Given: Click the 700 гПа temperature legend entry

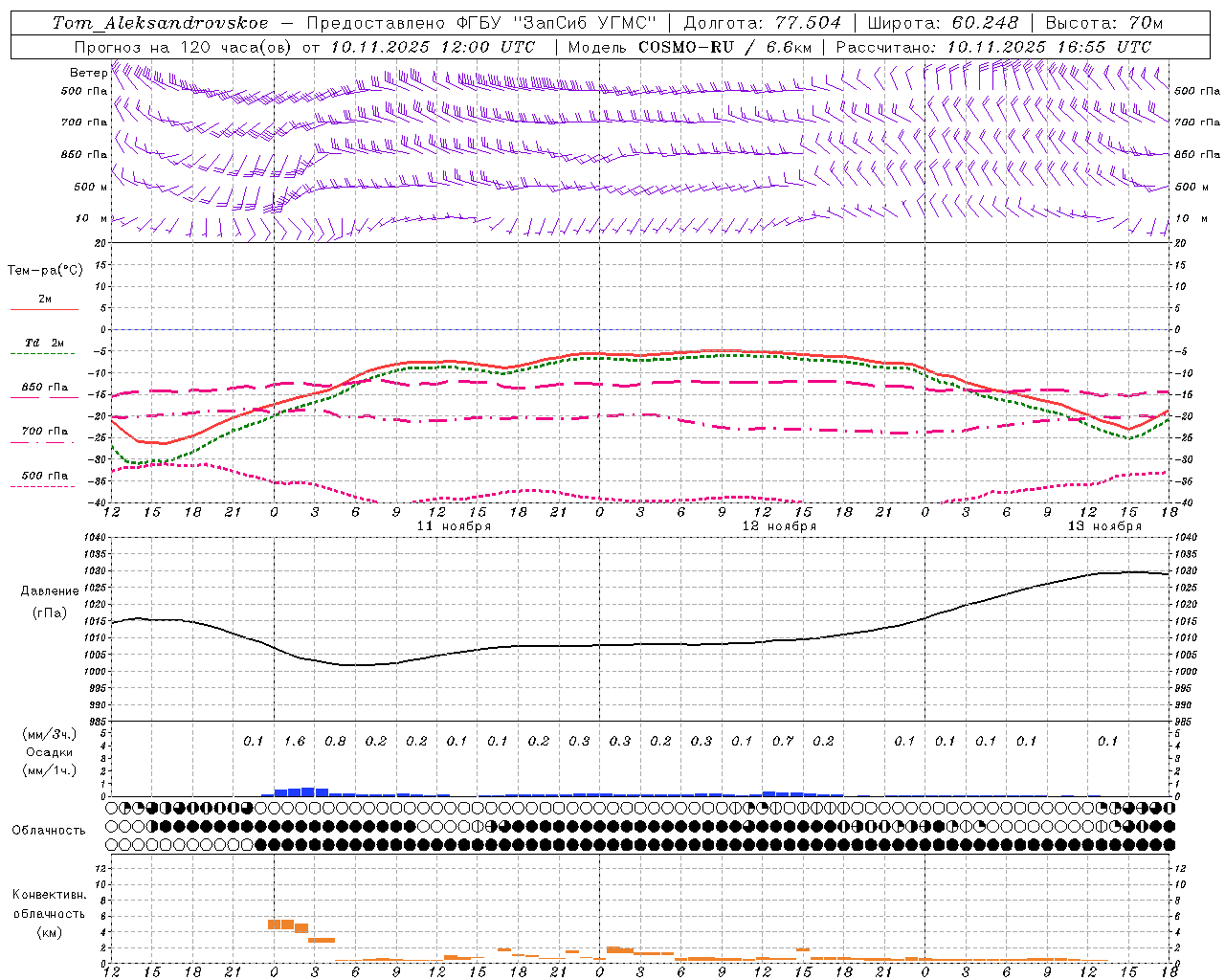Looking at the screenshot, I should click(45, 431).
